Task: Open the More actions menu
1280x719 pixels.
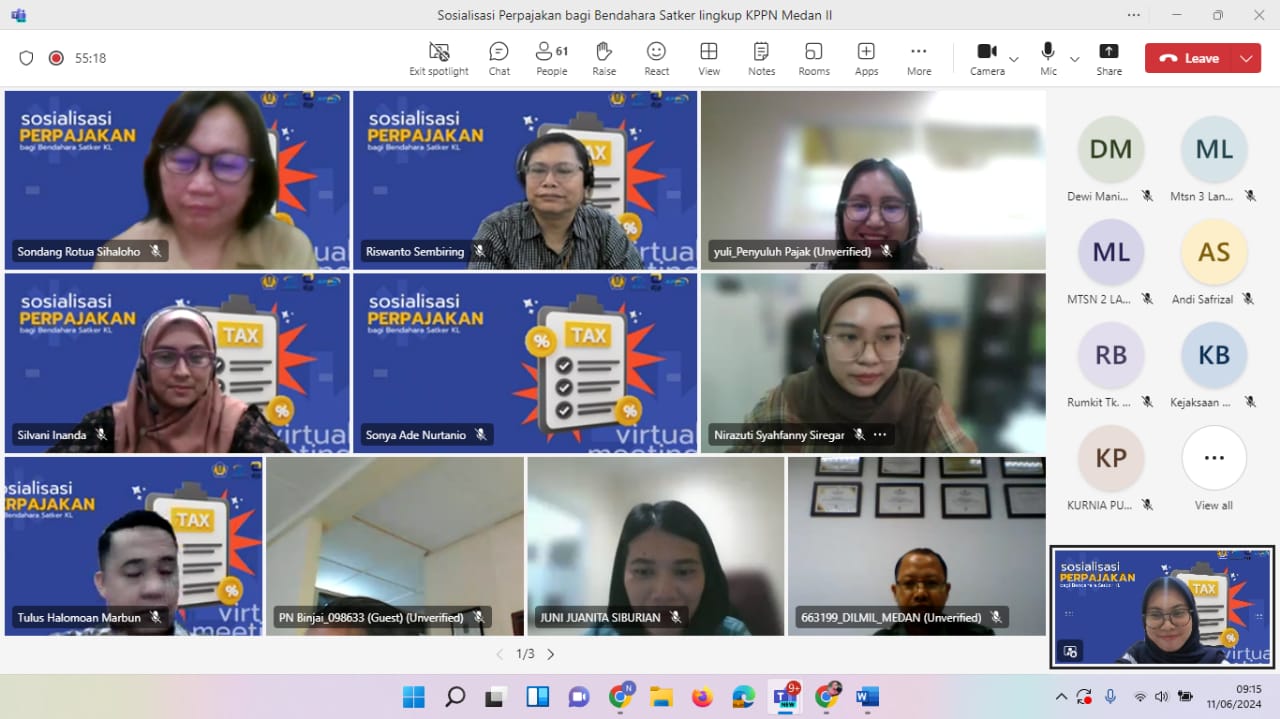Action: (x=919, y=58)
